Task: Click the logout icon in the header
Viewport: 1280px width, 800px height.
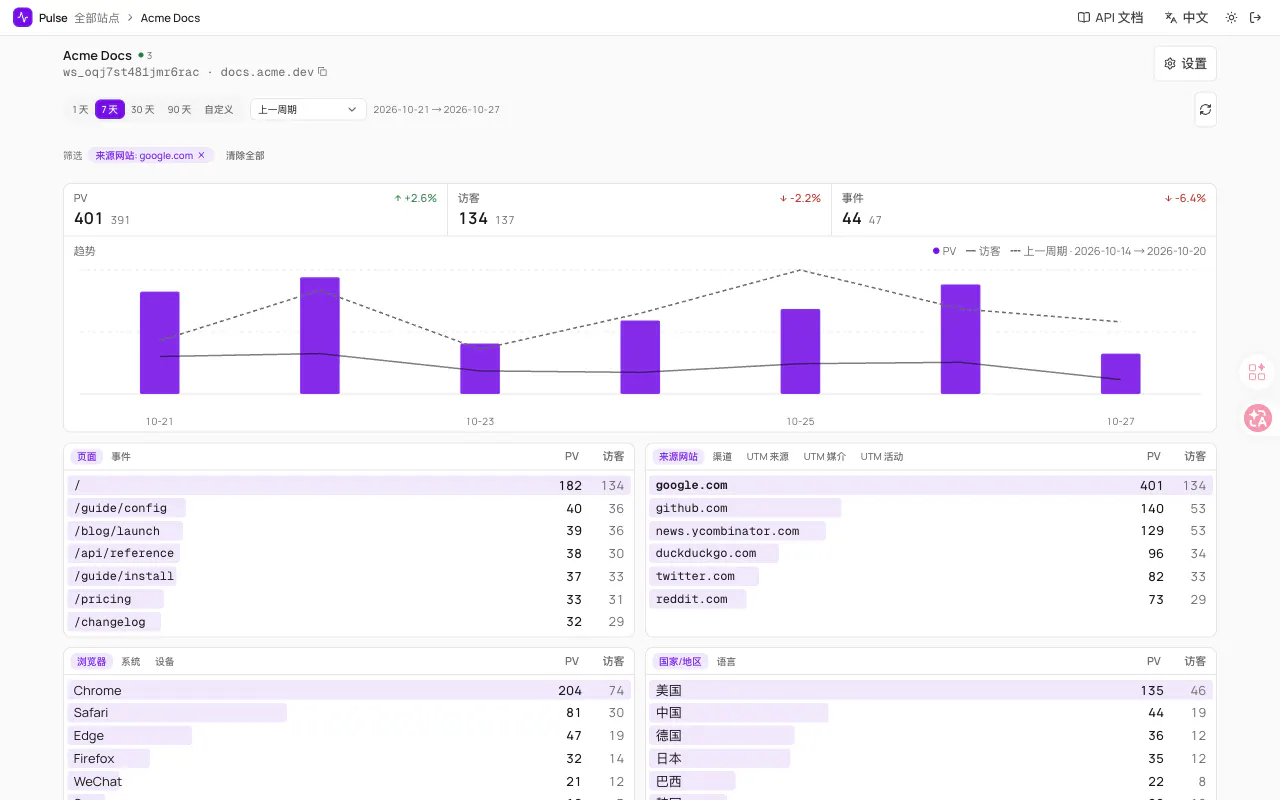Action: click(1256, 17)
